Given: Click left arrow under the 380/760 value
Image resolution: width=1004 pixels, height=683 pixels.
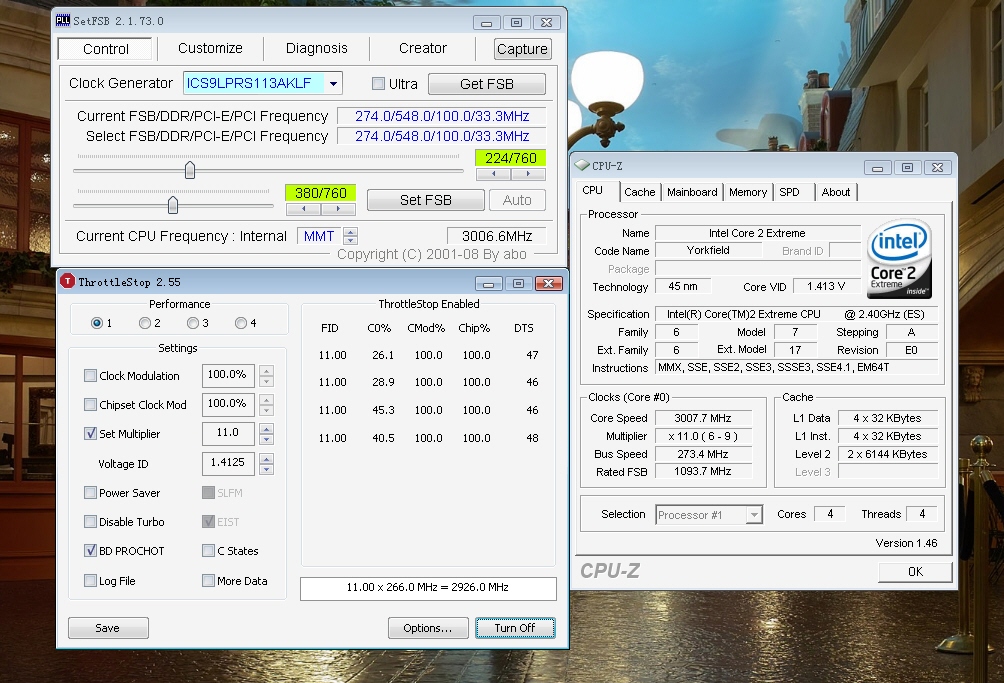Looking at the screenshot, I should coord(304,209).
